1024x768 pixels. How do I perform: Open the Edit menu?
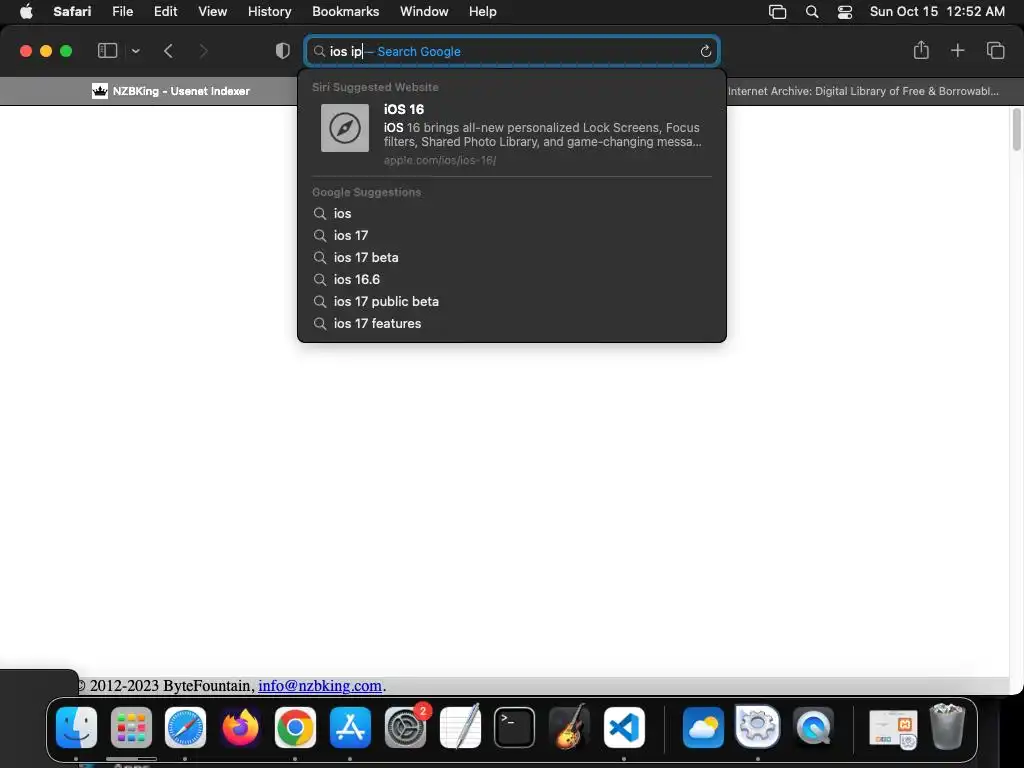click(165, 12)
